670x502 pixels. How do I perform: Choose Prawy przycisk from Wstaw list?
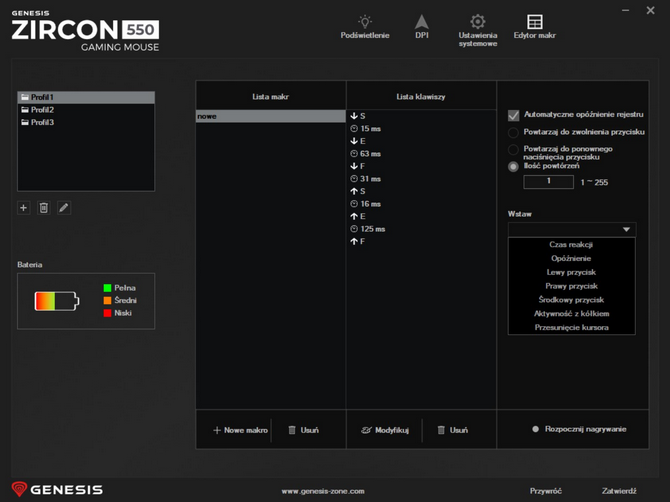pos(571,286)
